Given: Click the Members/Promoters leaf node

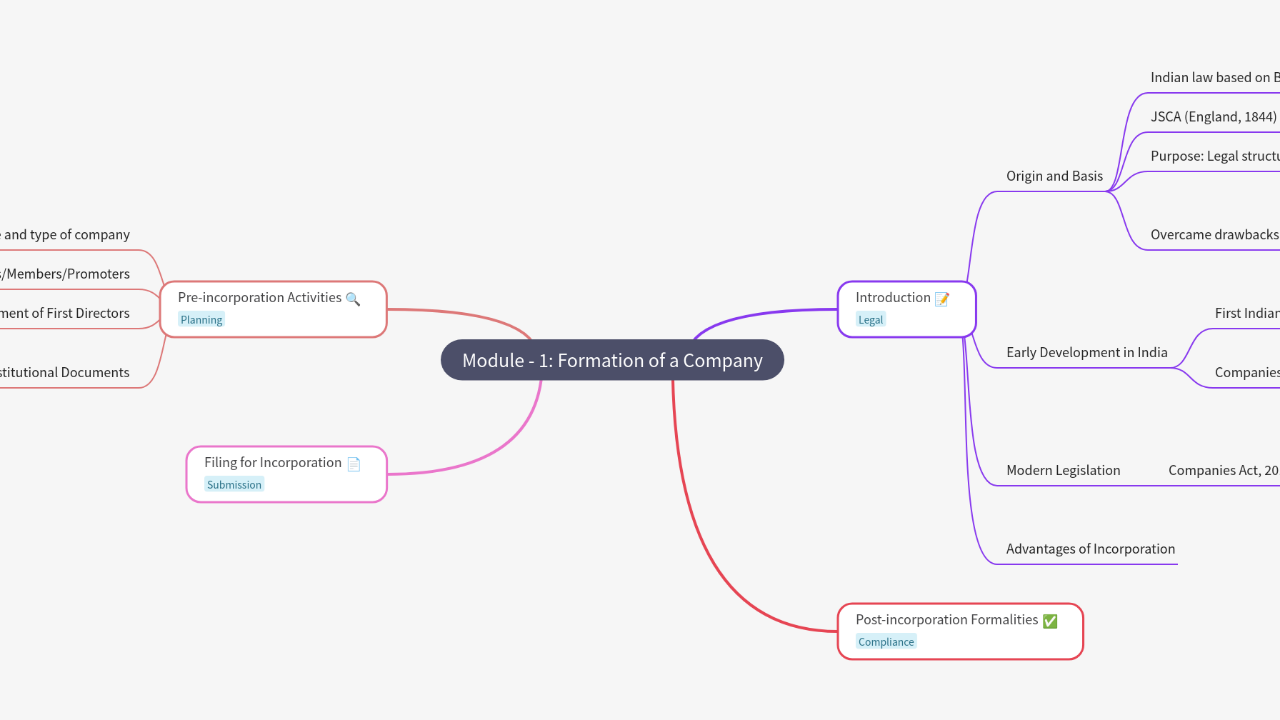Looking at the screenshot, I should [66, 274].
